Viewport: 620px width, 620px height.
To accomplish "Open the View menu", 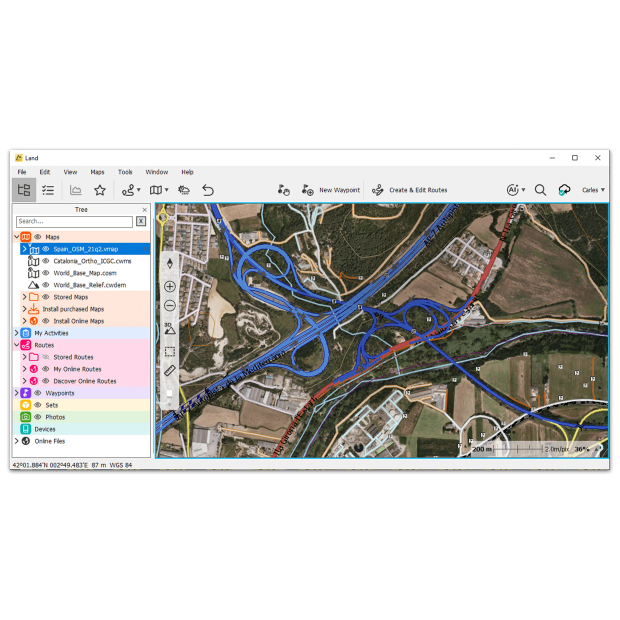I will tap(70, 172).
